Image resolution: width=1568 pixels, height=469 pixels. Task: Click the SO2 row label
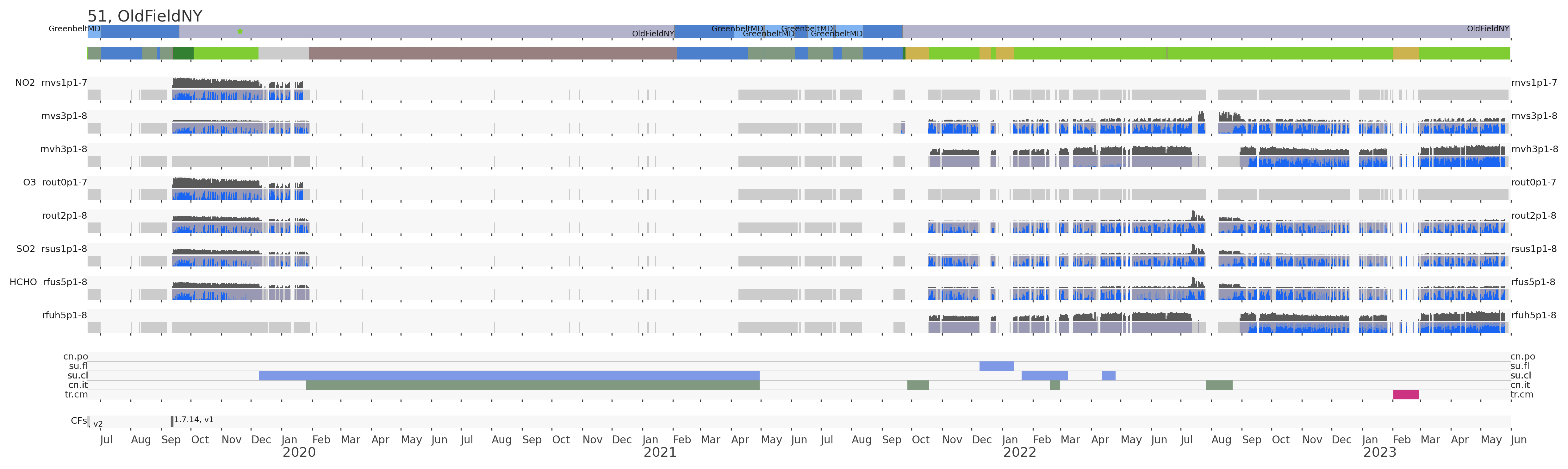26,248
